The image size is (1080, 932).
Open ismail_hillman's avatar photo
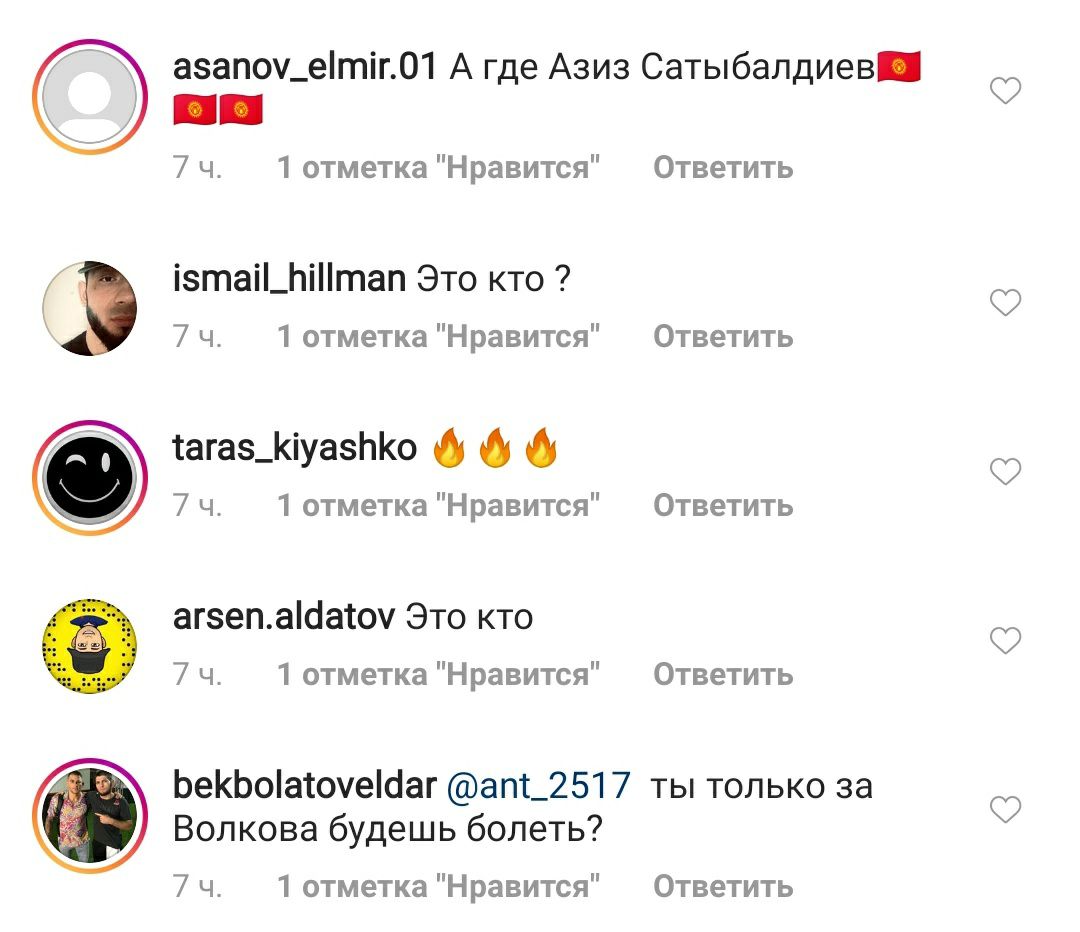90,308
